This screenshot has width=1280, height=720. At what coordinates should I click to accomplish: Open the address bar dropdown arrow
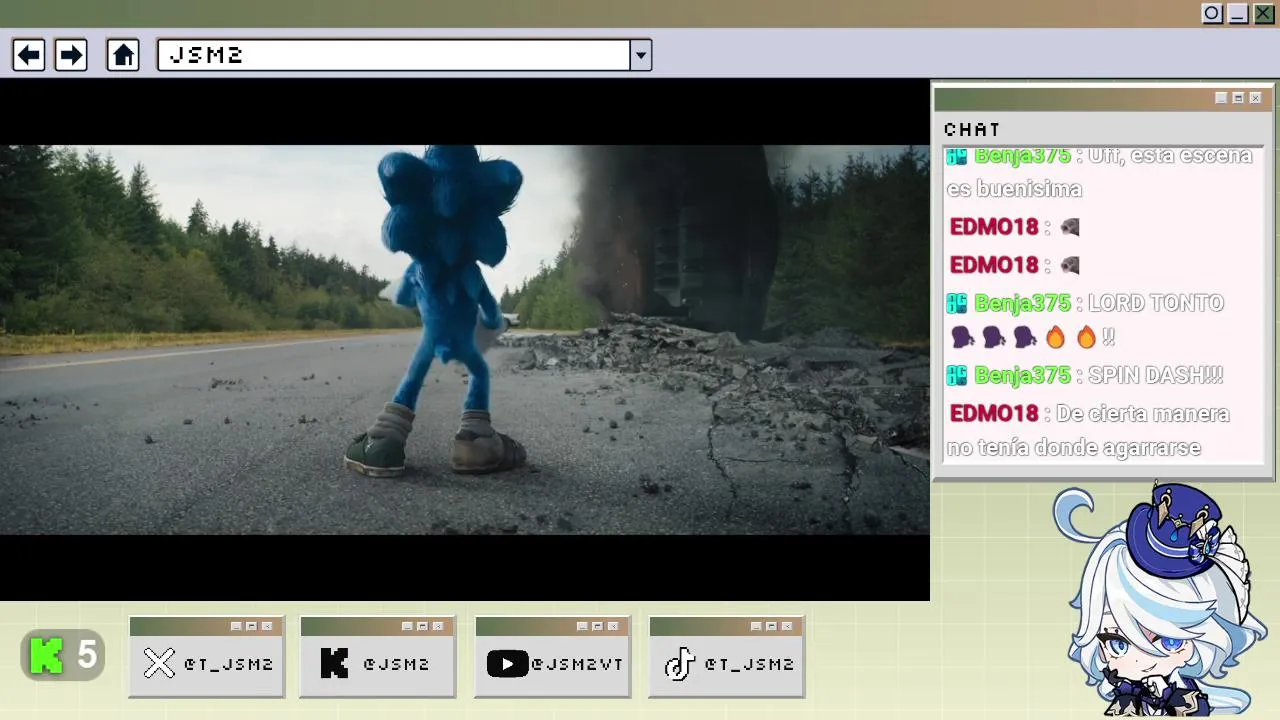[641, 55]
